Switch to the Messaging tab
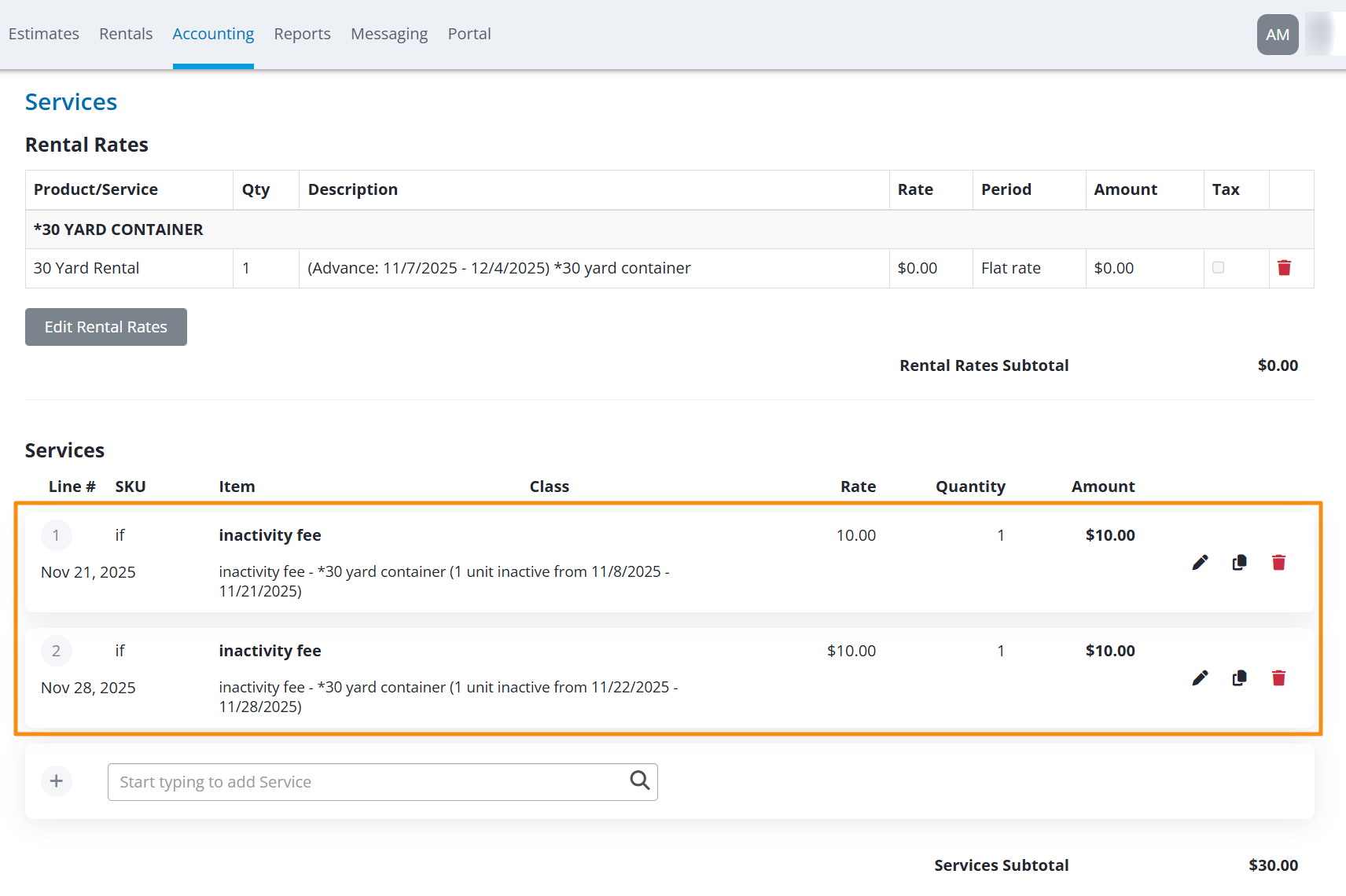This screenshot has width=1346, height=896. coord(389,34)
